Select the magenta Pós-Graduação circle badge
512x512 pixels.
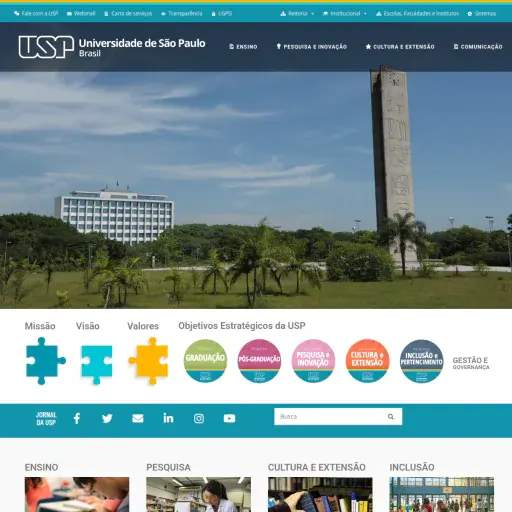pyautogui.click(x=259, y=361)
